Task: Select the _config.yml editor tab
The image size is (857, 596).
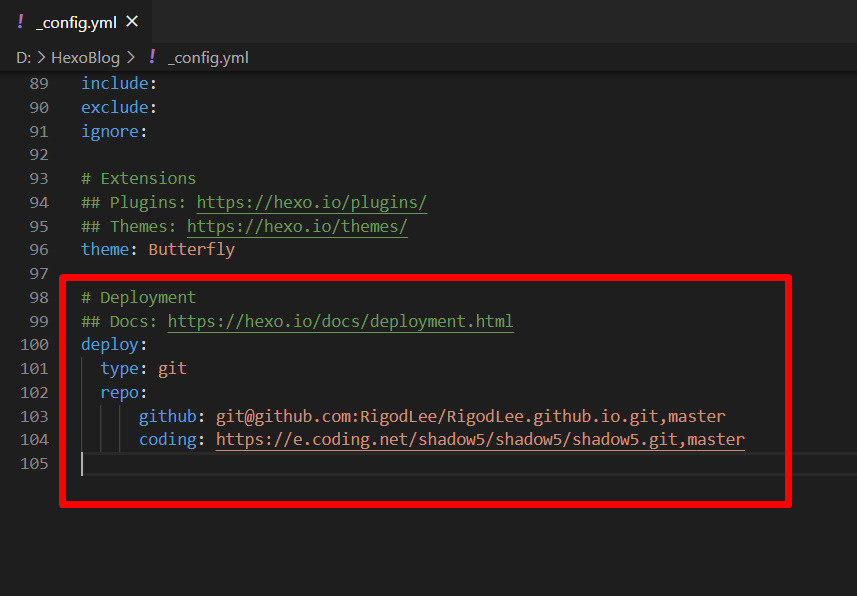Action: [x=75, y=22]
